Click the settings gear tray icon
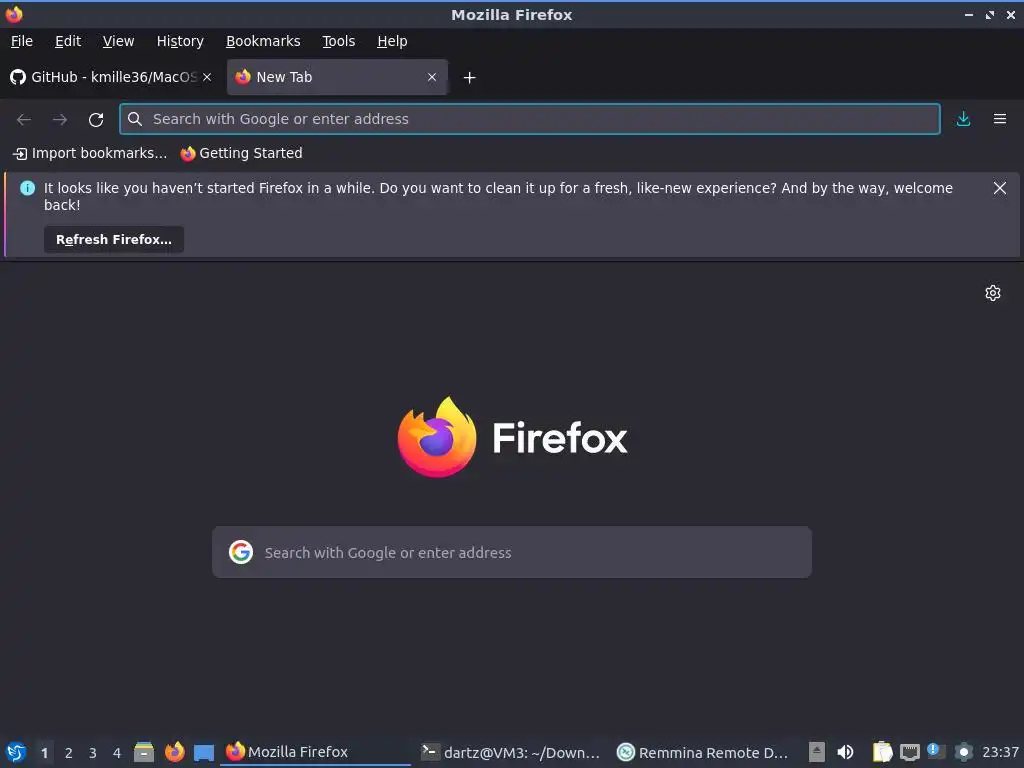 click(963, 752)
